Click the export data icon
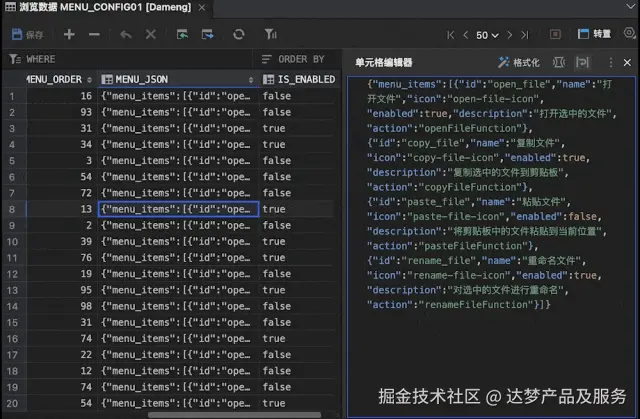Image resolution: width=640 pixels, height=419 pixels. pos(207,35)
